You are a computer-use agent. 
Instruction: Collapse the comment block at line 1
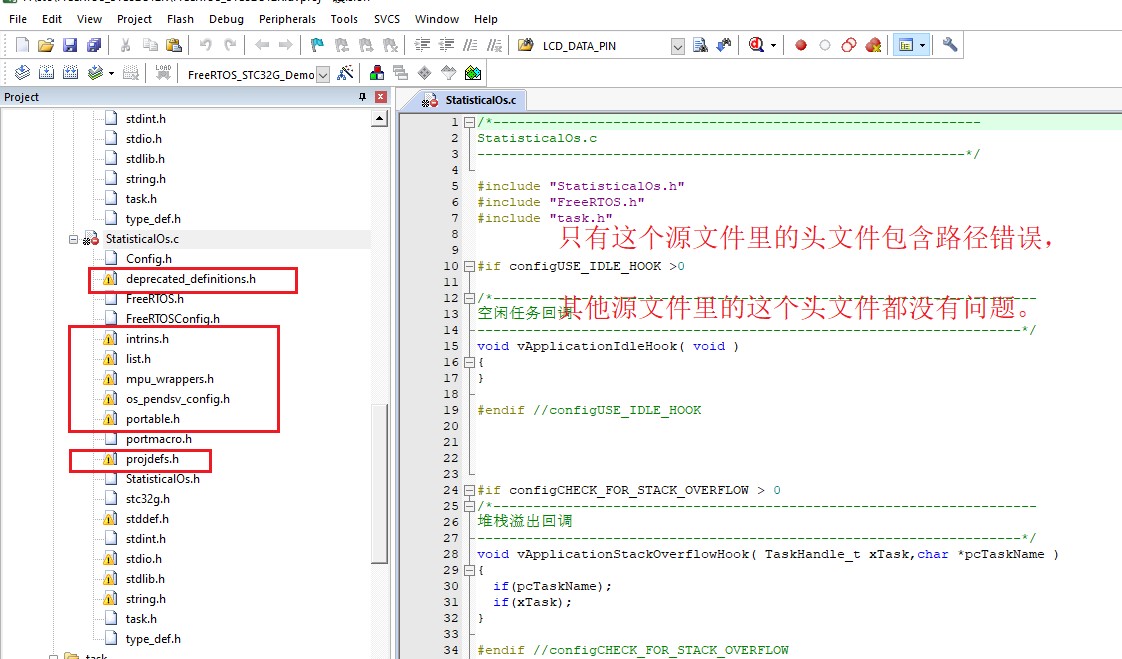[x=469, y=122]
